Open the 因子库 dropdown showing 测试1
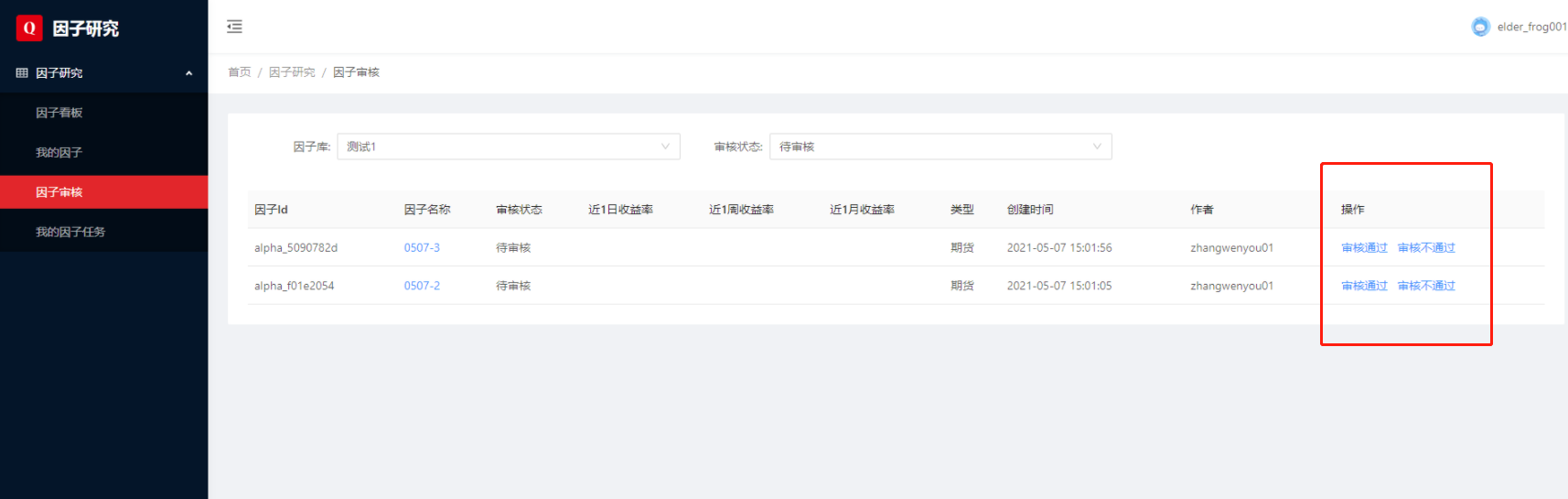 (x=508, y=146)
